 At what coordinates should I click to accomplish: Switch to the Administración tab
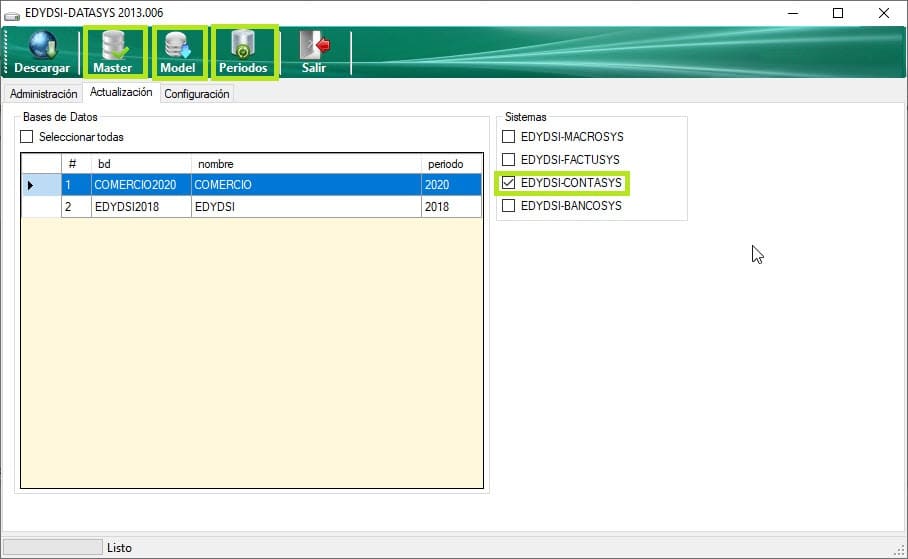[x=43, y=94]
